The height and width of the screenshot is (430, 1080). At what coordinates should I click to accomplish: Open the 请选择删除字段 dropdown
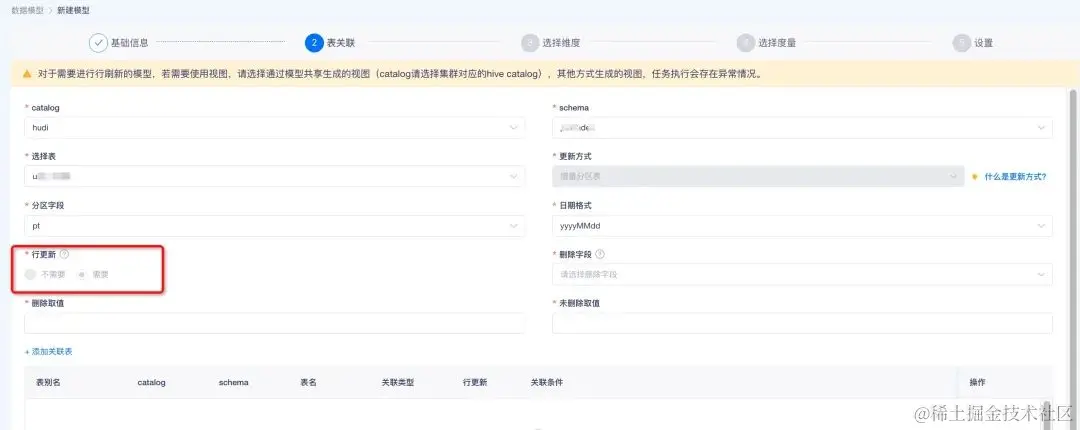802,274
